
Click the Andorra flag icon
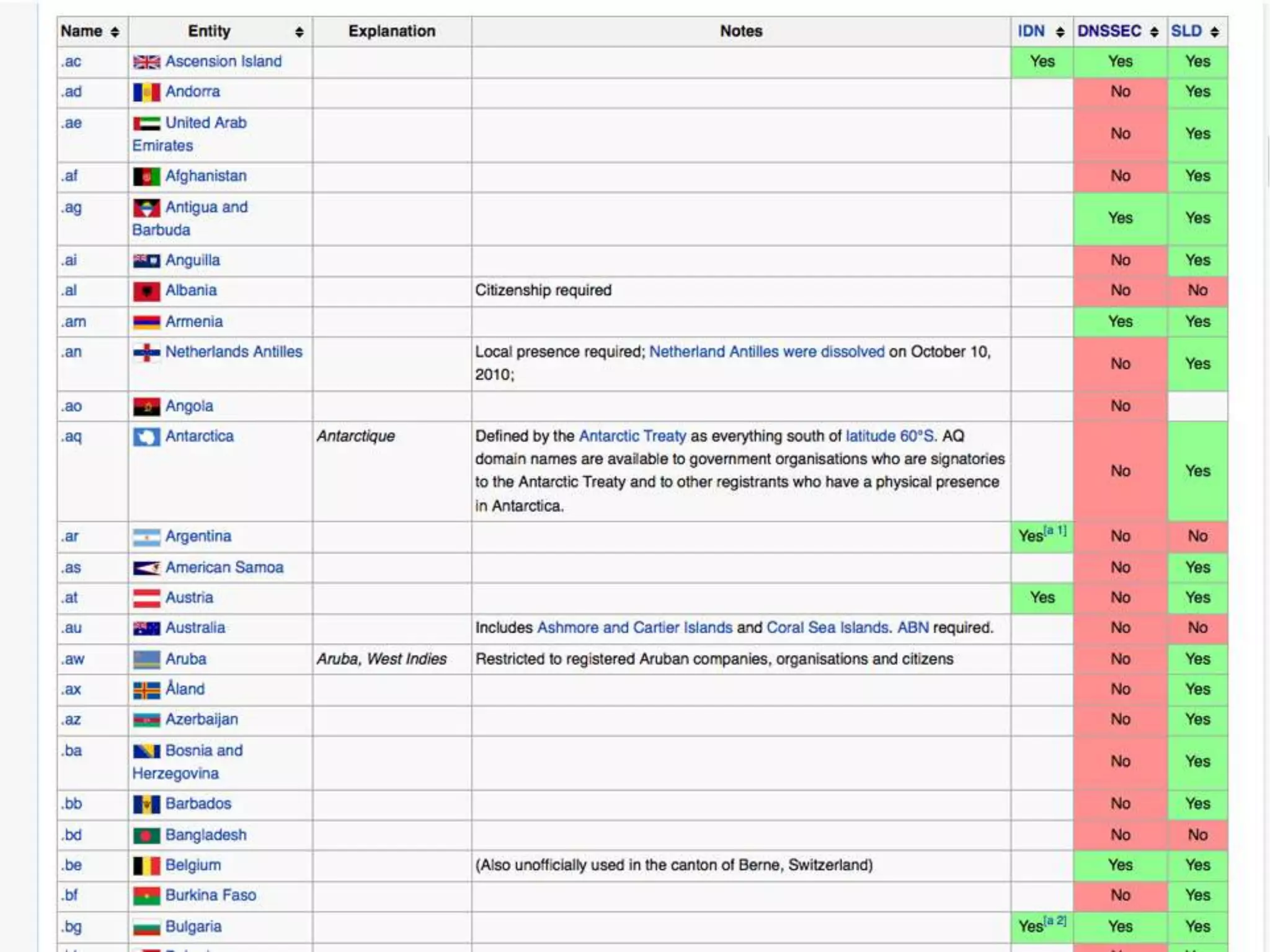[x=146, y=92]
